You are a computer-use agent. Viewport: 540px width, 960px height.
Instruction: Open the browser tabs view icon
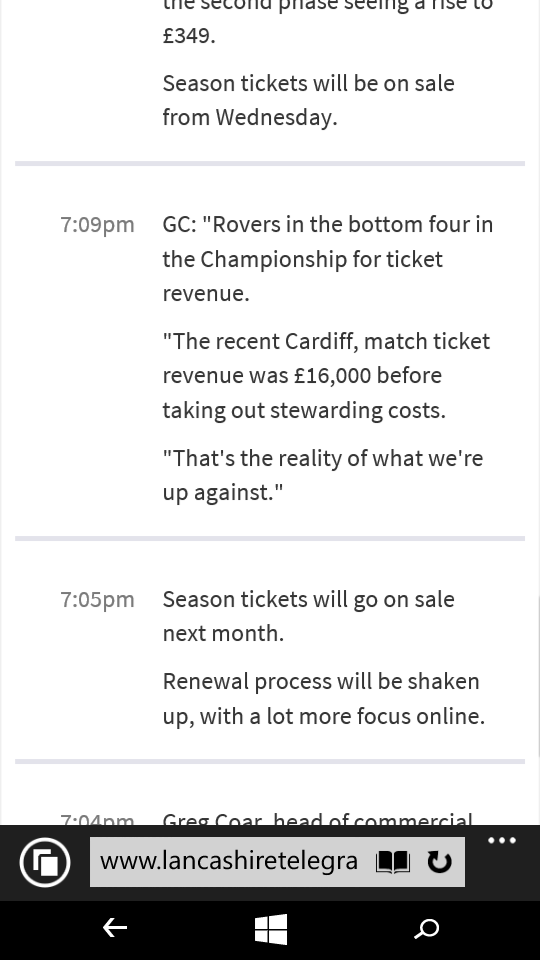[45, 862]
